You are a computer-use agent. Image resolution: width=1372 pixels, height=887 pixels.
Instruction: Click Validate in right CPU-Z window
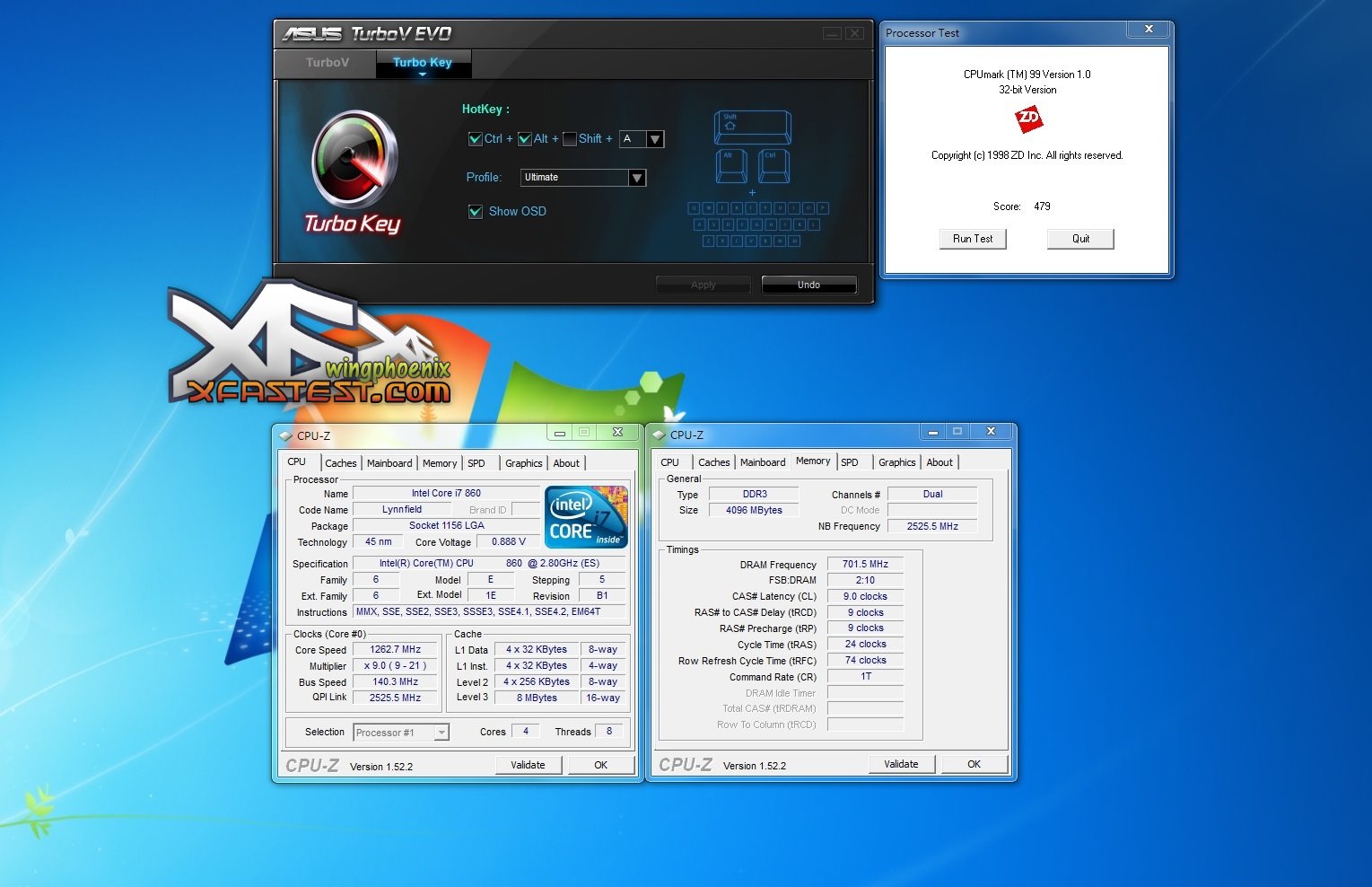(902, 764)
